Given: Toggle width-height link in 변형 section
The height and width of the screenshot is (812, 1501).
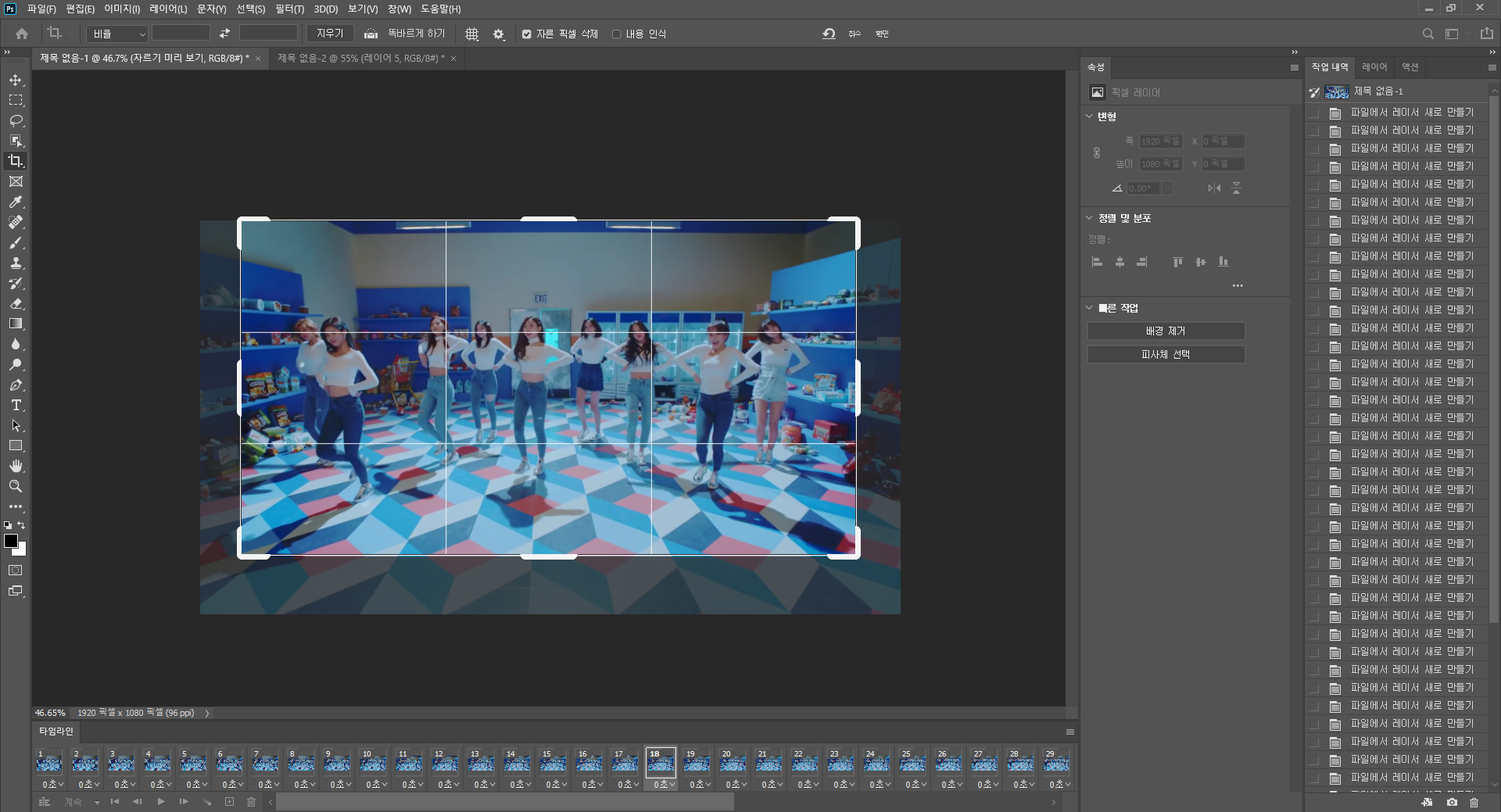Looking at the screenshot, I should [x=1097, y=153].
